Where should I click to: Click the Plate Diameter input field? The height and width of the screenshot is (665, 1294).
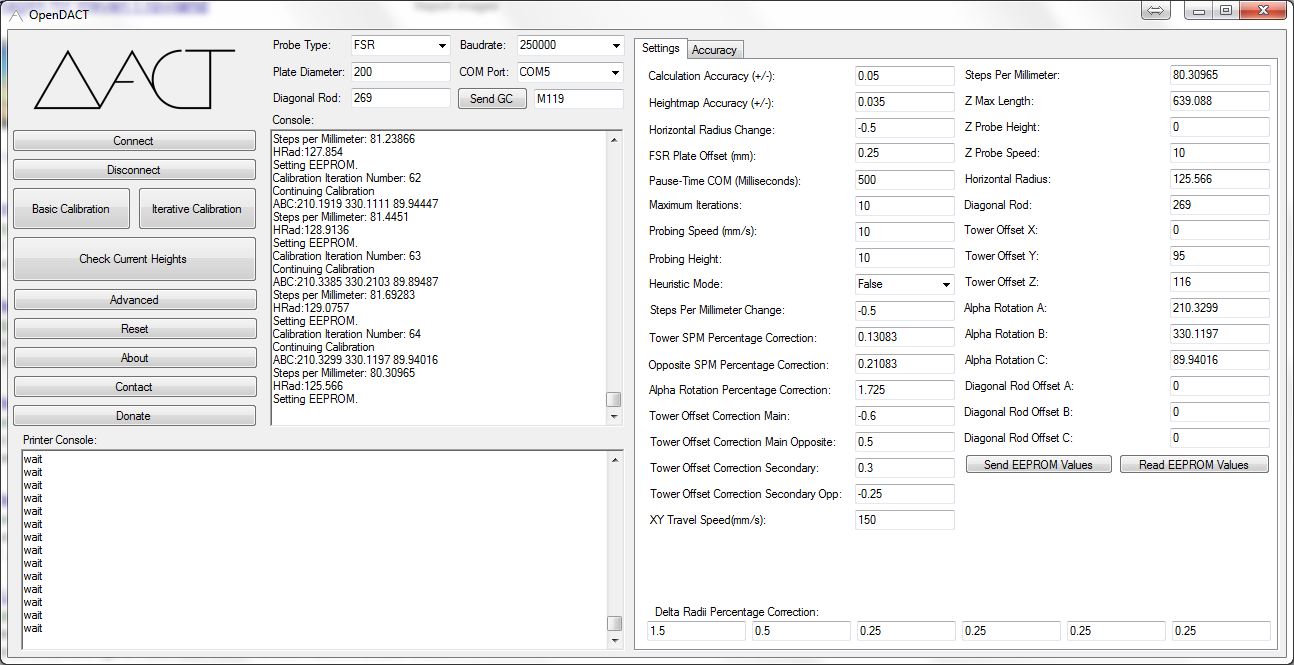[x=400, y=72]
